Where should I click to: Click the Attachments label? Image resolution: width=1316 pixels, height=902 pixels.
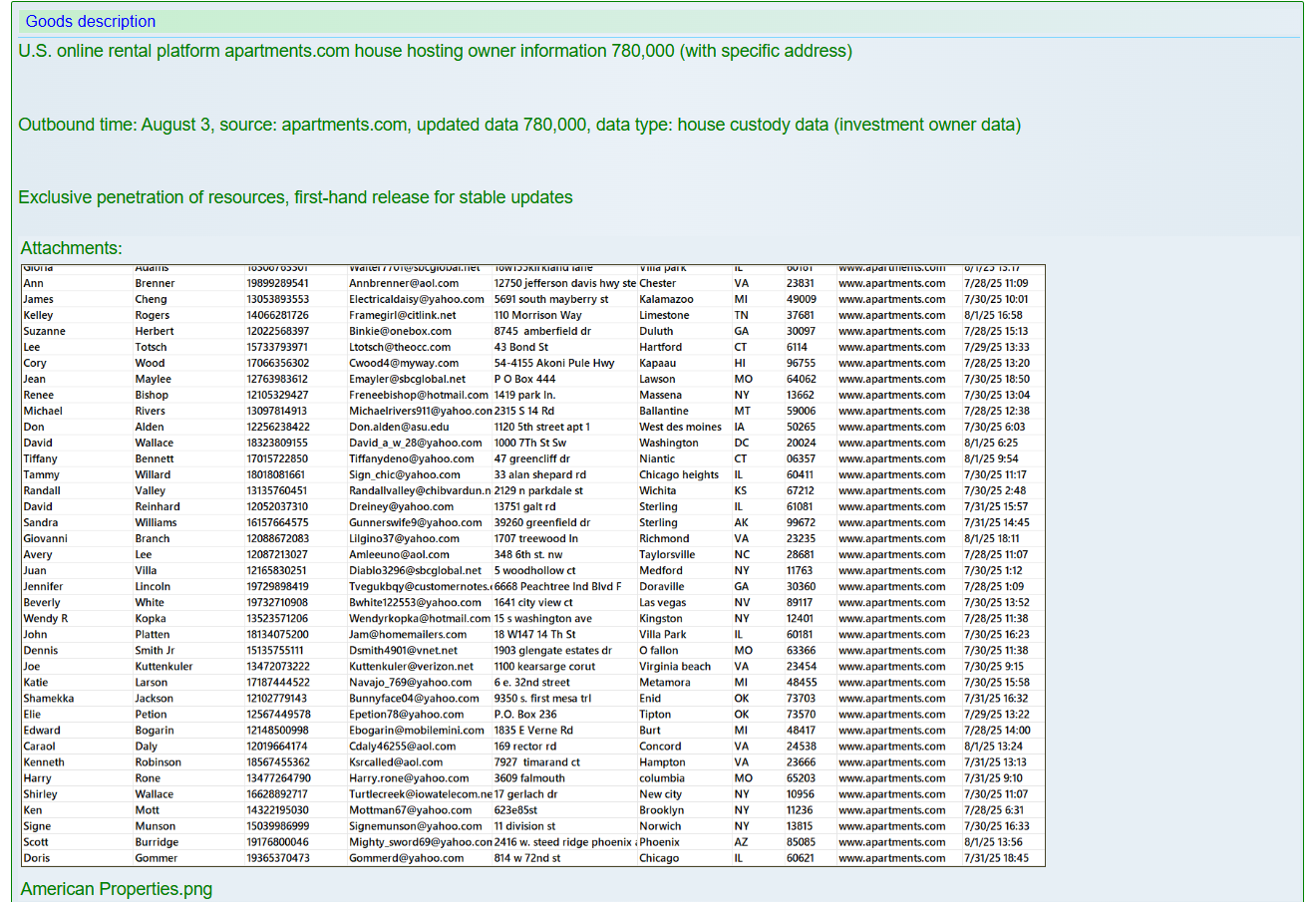pos(71,248)
